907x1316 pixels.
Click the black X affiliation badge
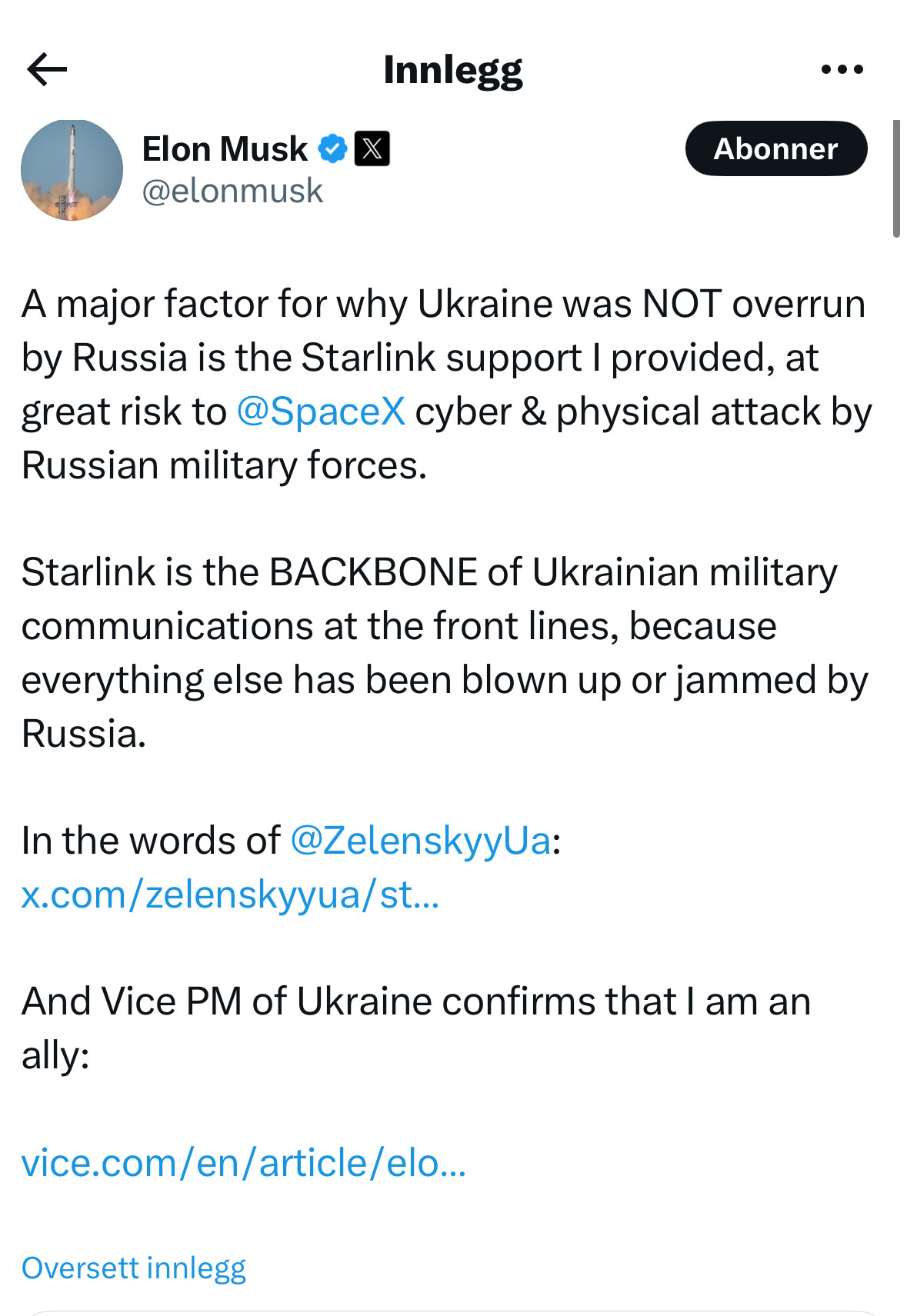(x=372, y=148)
